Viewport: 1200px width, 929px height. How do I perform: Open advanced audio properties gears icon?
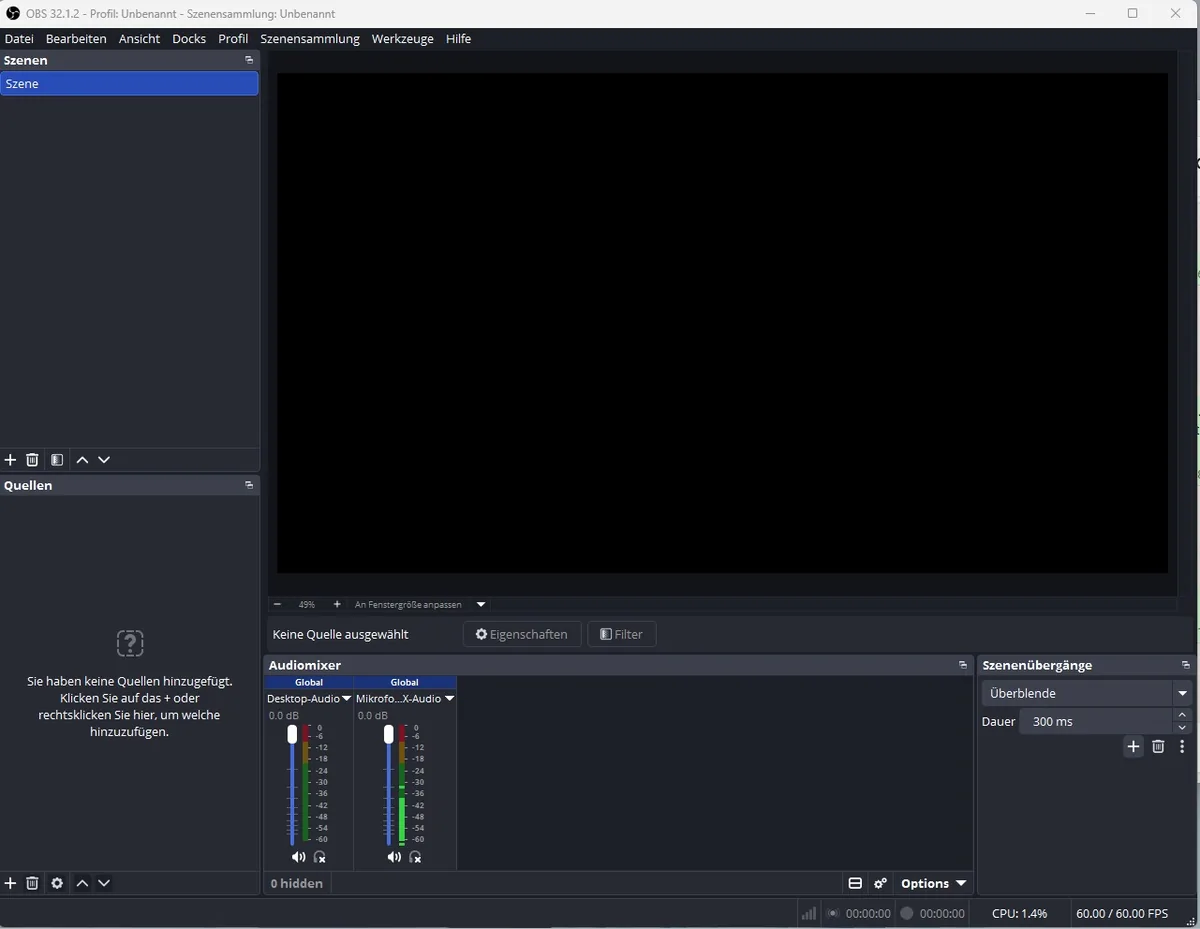tap(880, 883)
